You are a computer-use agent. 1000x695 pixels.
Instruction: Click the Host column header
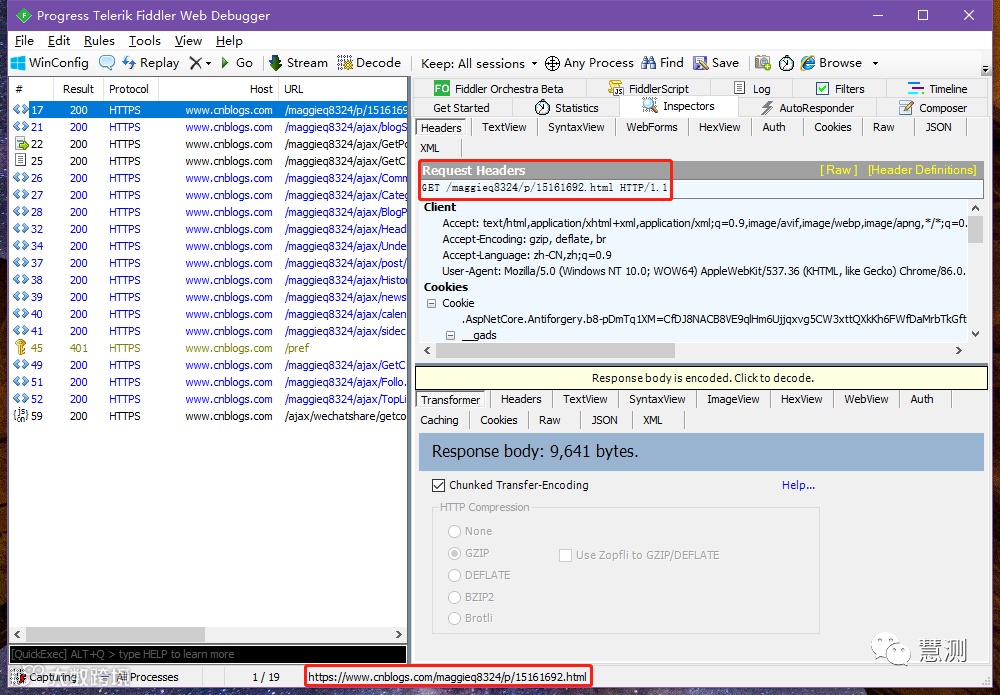[x=217, y=89]
